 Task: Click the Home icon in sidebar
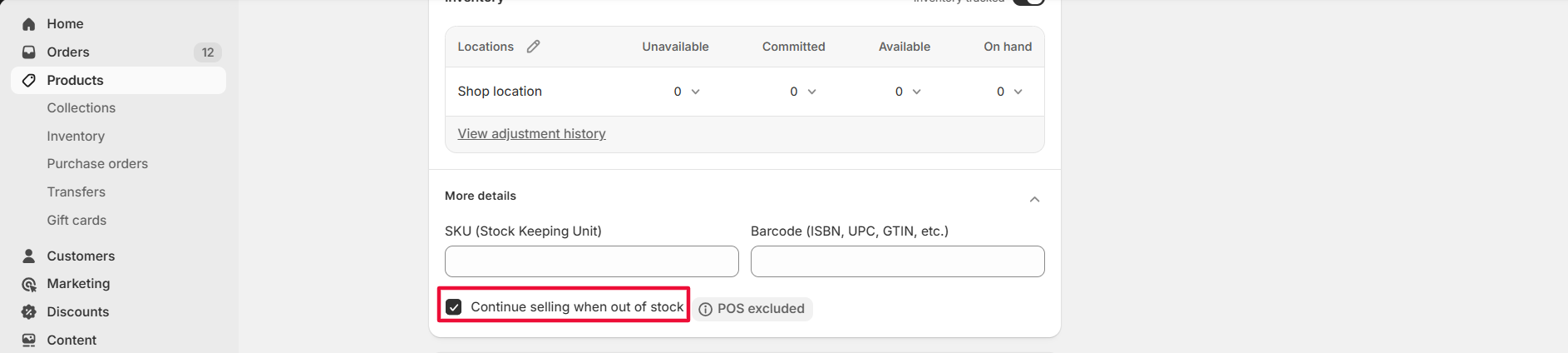[29, 24]
